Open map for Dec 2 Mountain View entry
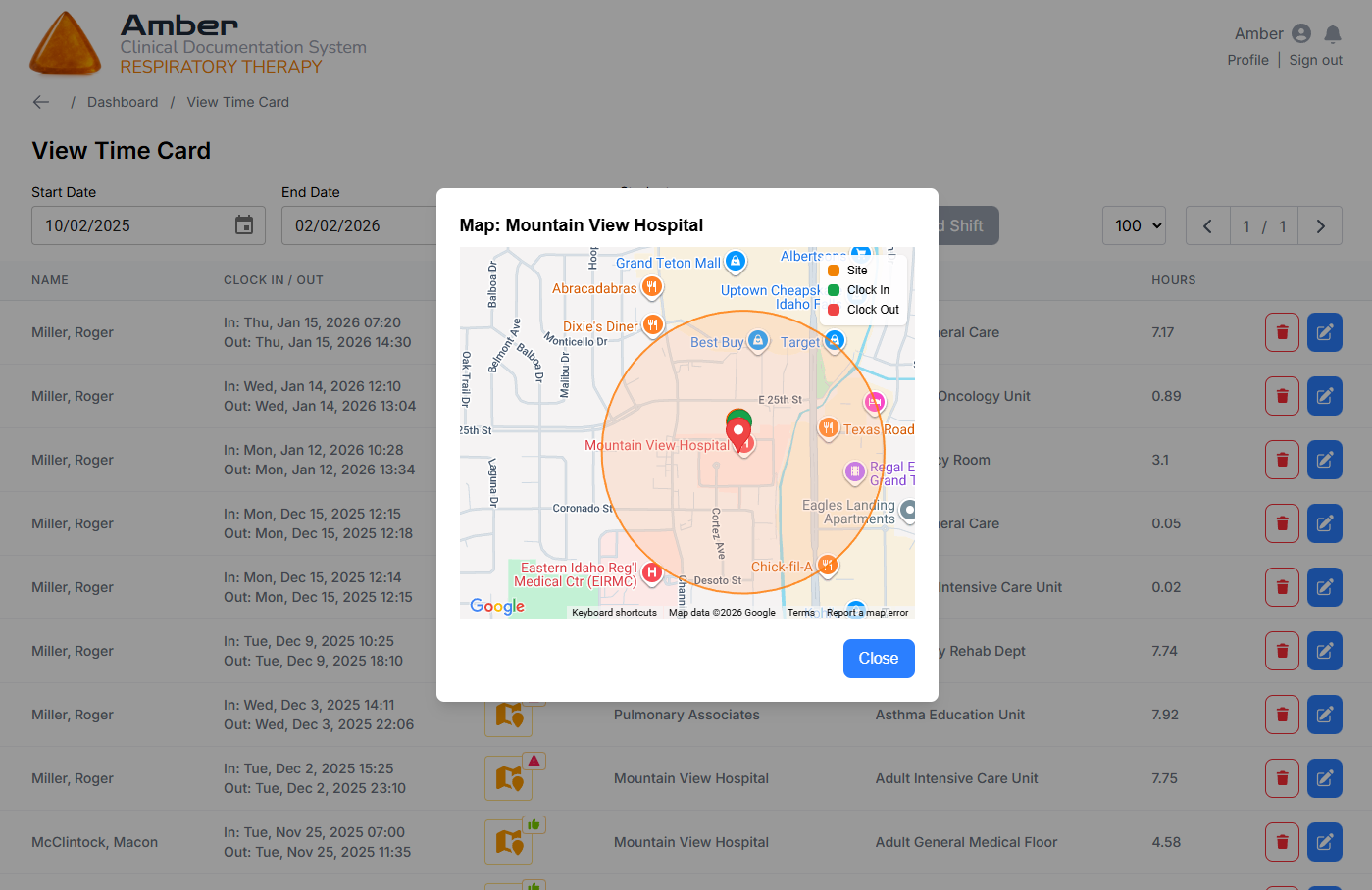This screenshot has width=1372, height=890. click(x=509, y=778)
